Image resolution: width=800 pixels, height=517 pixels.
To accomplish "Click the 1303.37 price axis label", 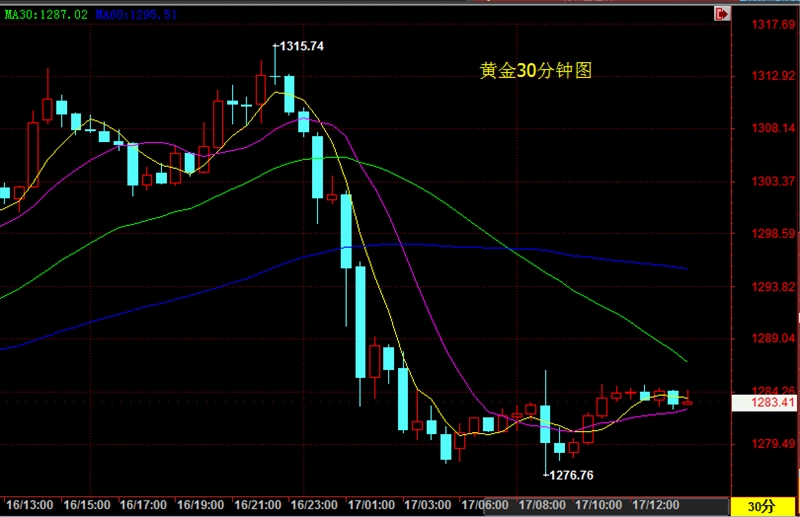I will point(773,181).
